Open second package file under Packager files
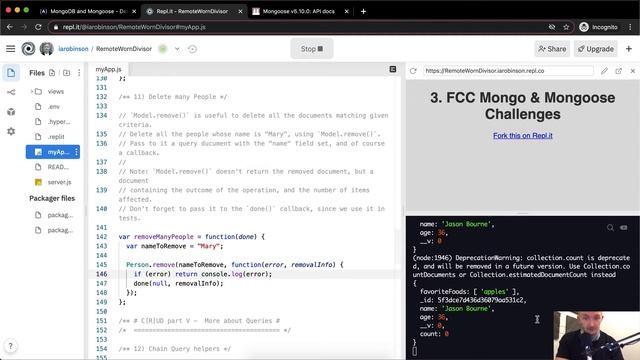This screenshot has height=360, width=640. coord(52,230)
